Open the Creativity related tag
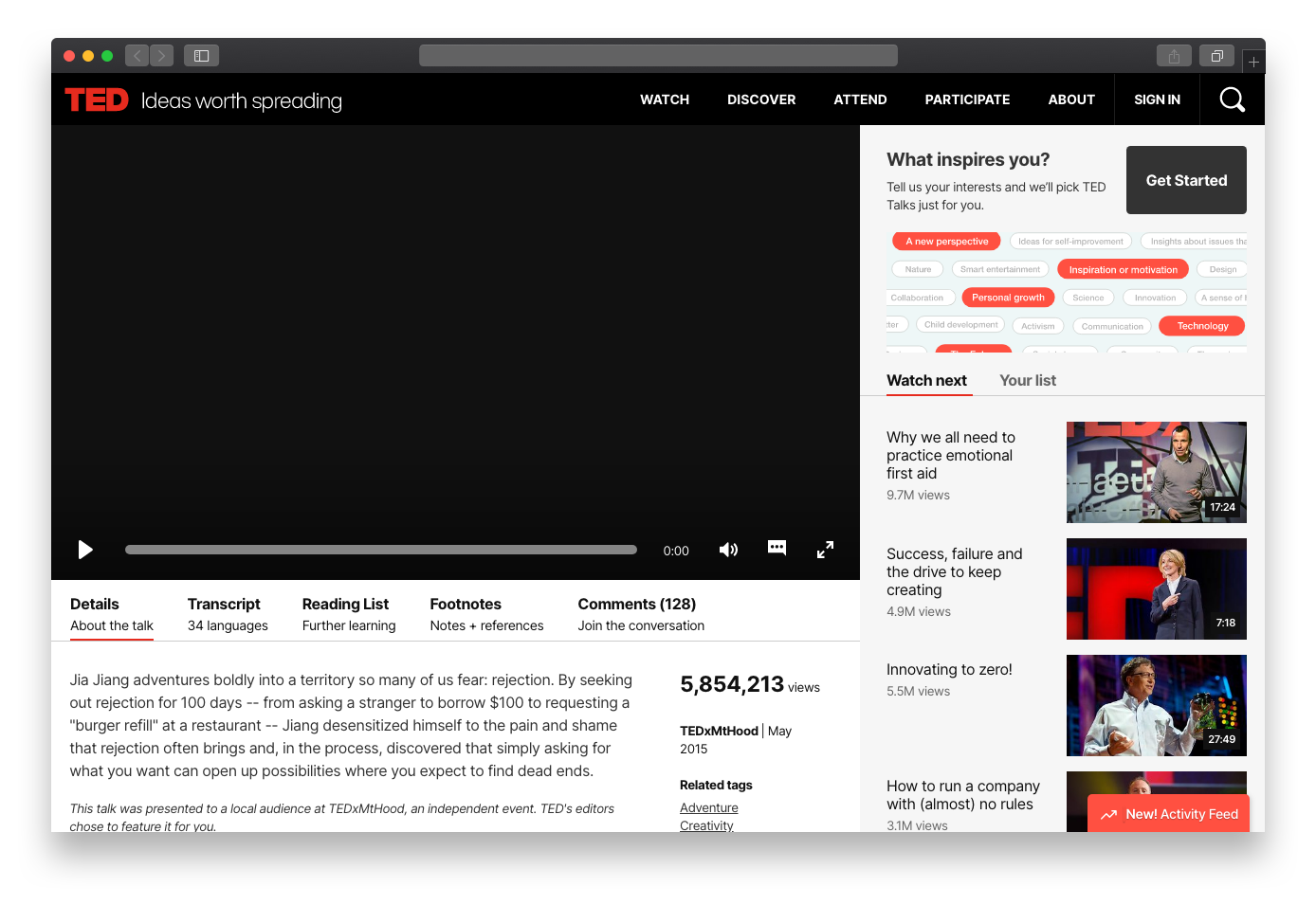Viewport: 1316px width, 905px height. (x=706, y=825)
